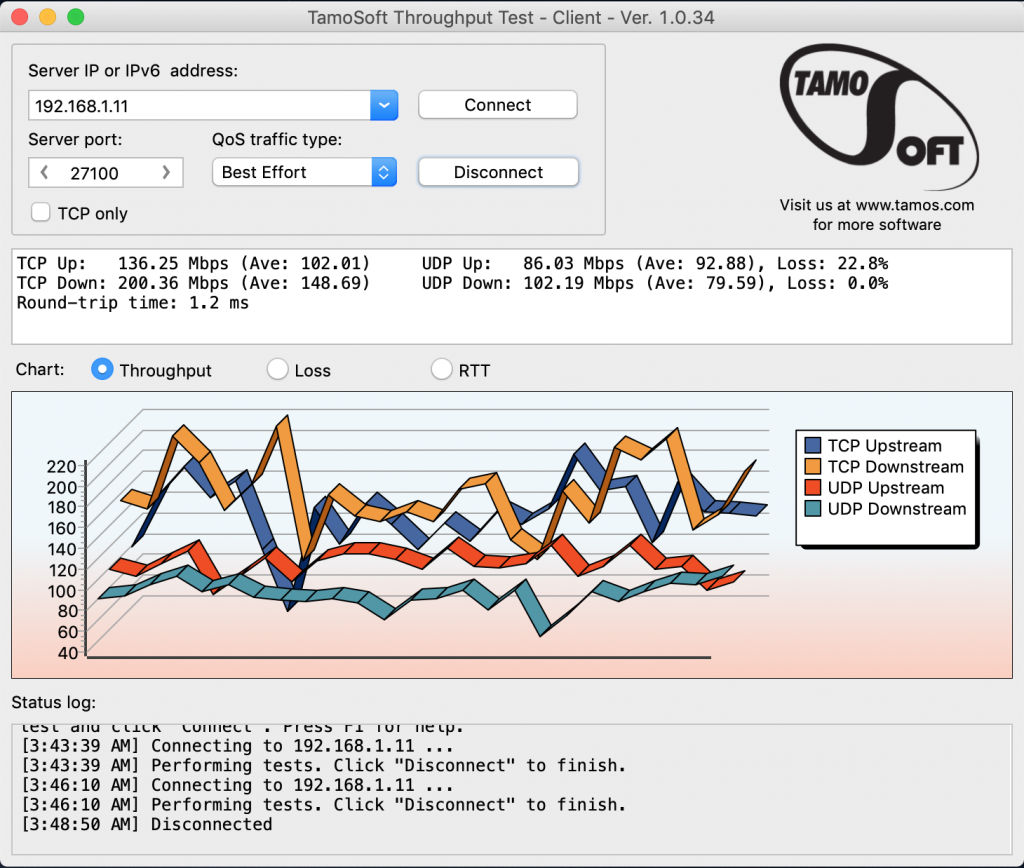Click the TamoSoft logo

pyautogui.click(x=878, y=116)
